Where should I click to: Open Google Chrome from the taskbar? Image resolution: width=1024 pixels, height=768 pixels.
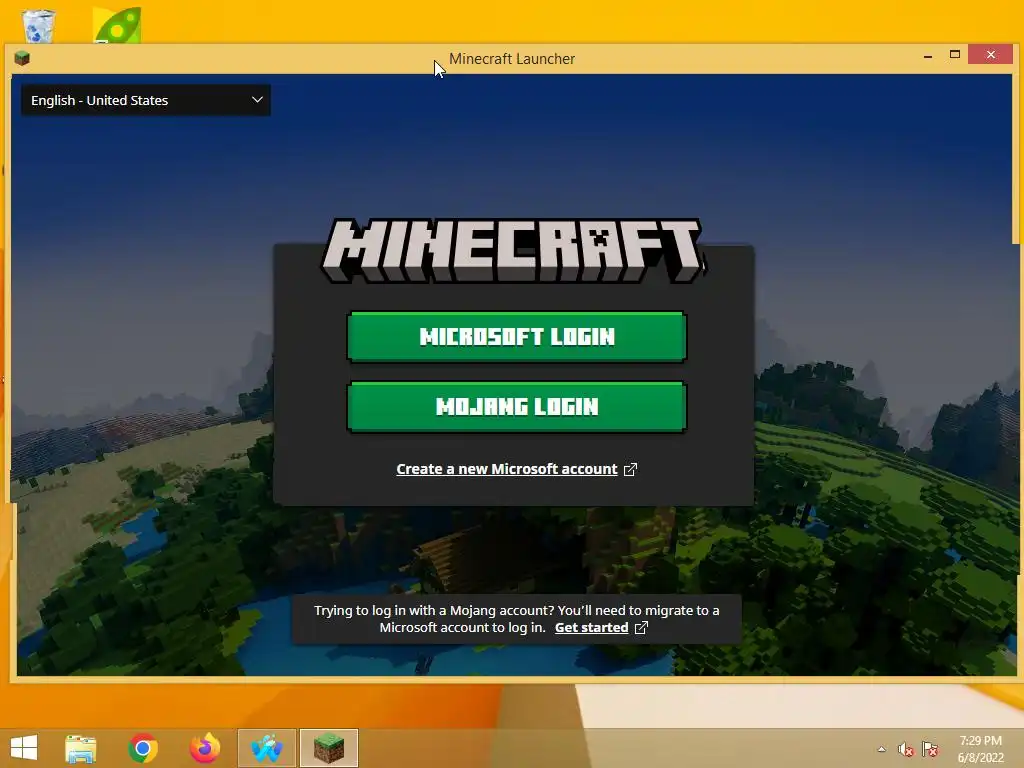point(142,748)
